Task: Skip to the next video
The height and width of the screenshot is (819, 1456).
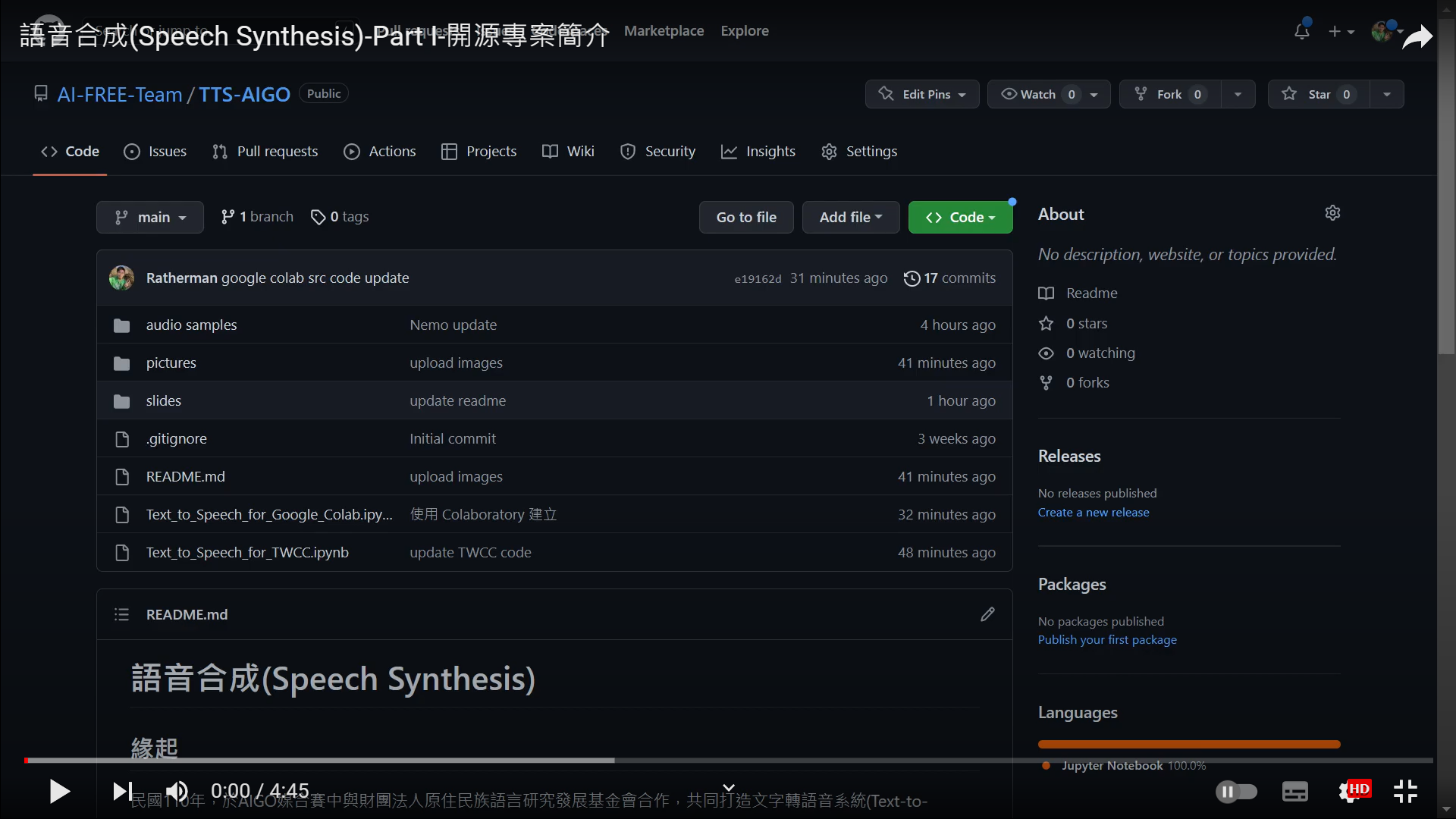Action: click(x=122, y=792)
